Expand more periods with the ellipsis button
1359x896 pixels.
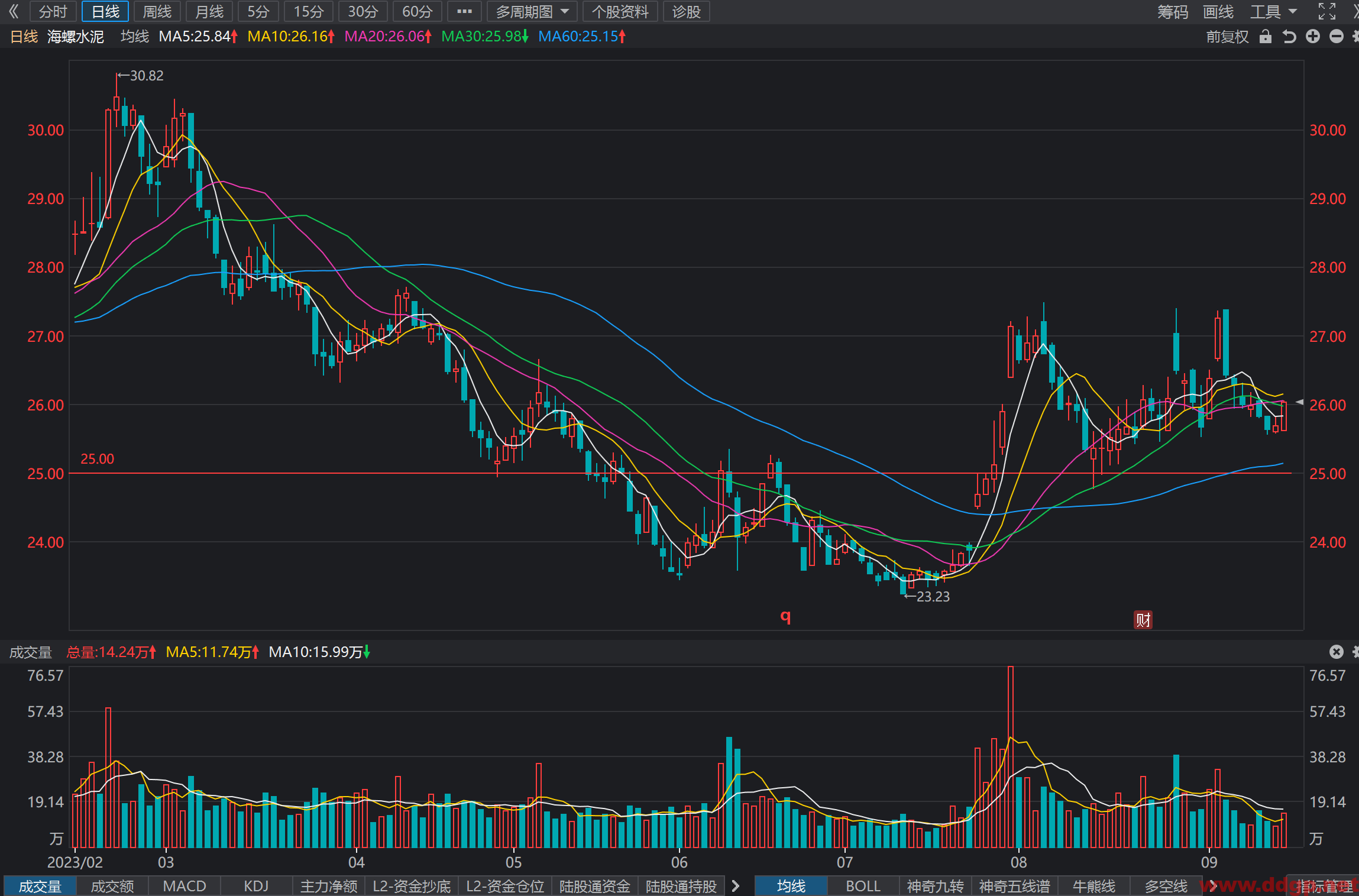pos(464,11)
